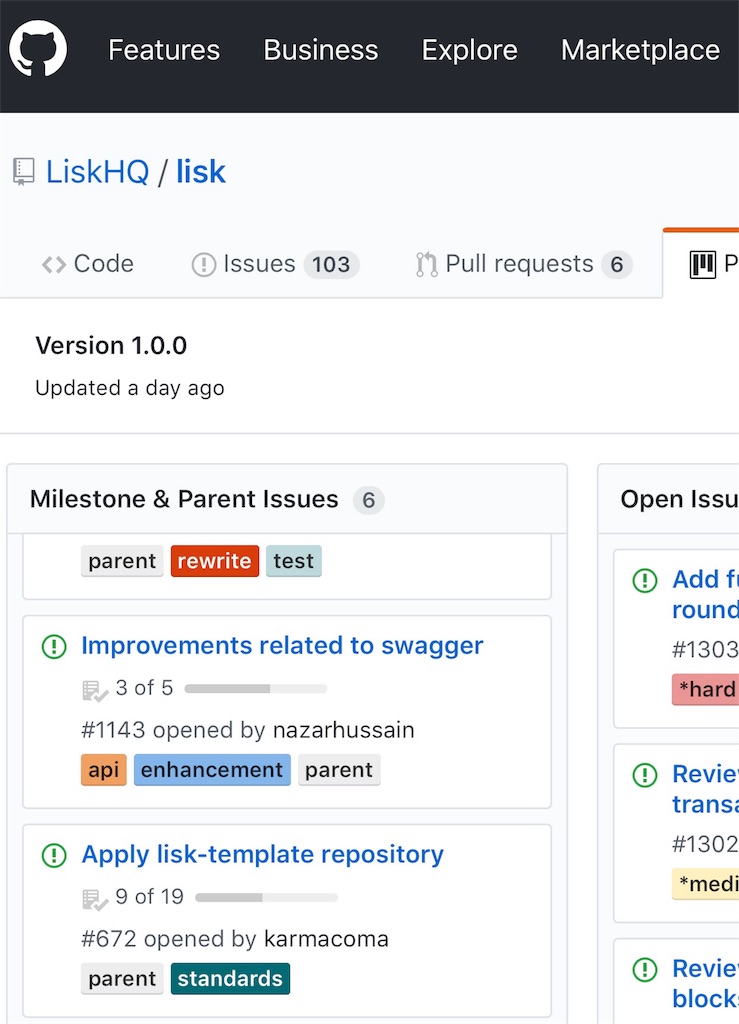Open karmacoma user profile
The image size is (739, 1024).
[326, 938]
